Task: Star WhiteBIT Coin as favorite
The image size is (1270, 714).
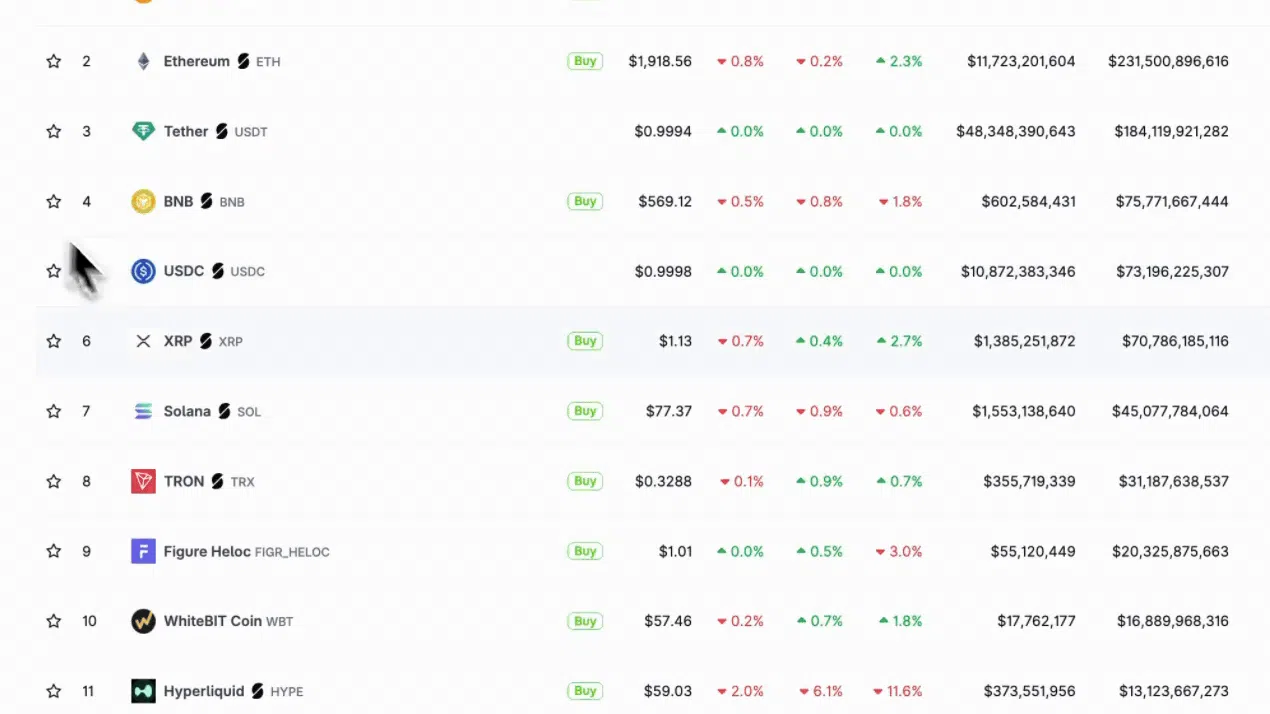Action: point(54,621)
